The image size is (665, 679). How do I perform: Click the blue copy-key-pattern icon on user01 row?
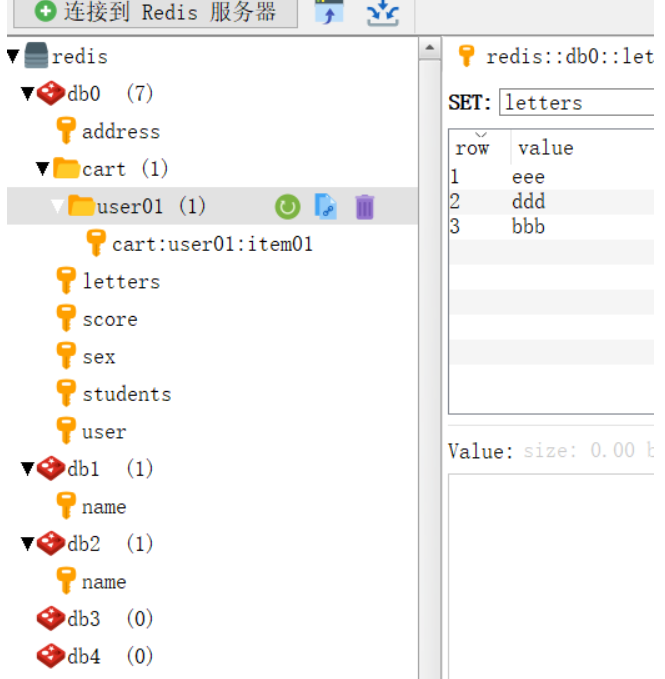coord(326,207)
